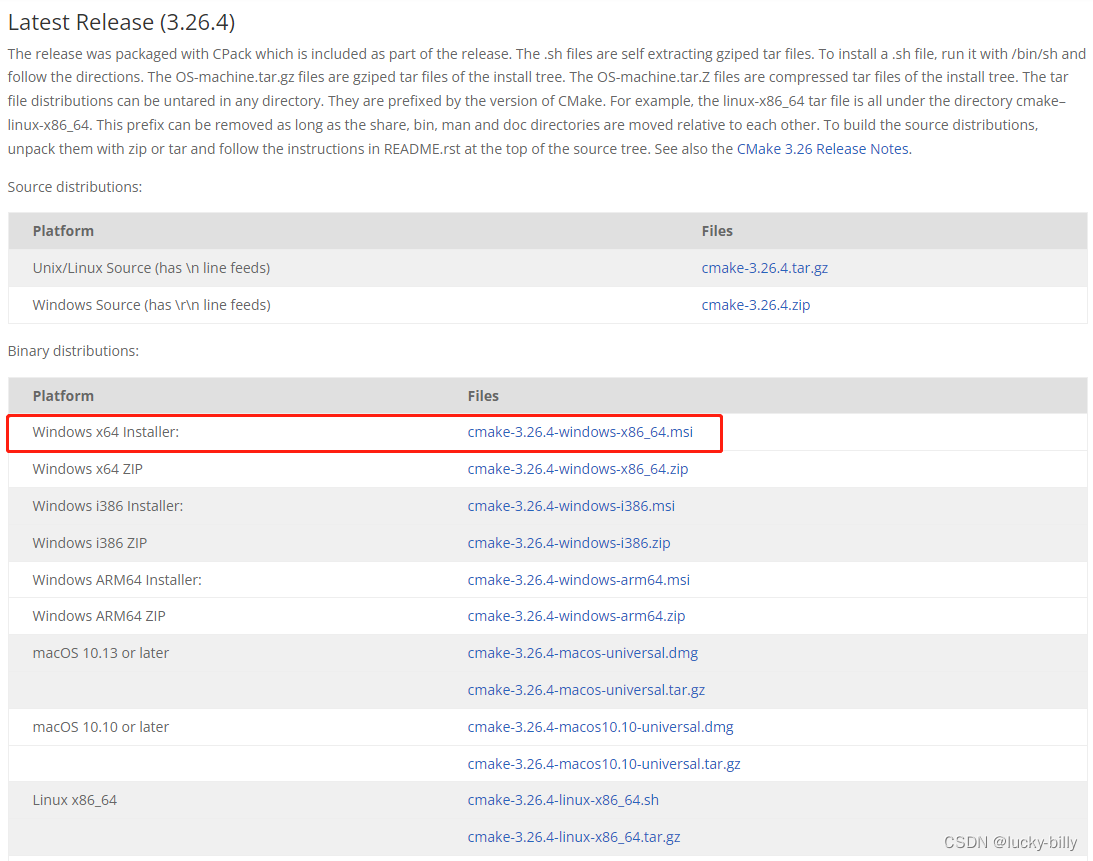Viewport: 1093px width, 861px height.
Task: Download cmake-3.26.4-windows-i386.msi installer
Action: [x=571, y=506]
